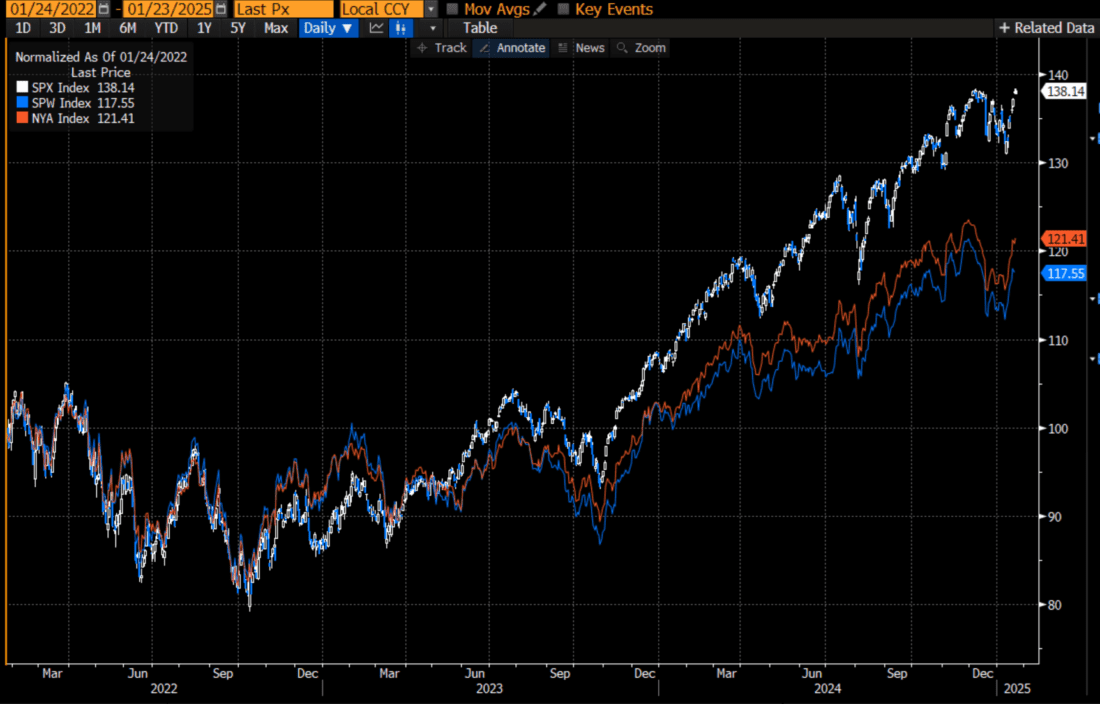Select the candlestick chart style icon
Viewport: 1100px width, 704px height.
[x=401, y=28]
